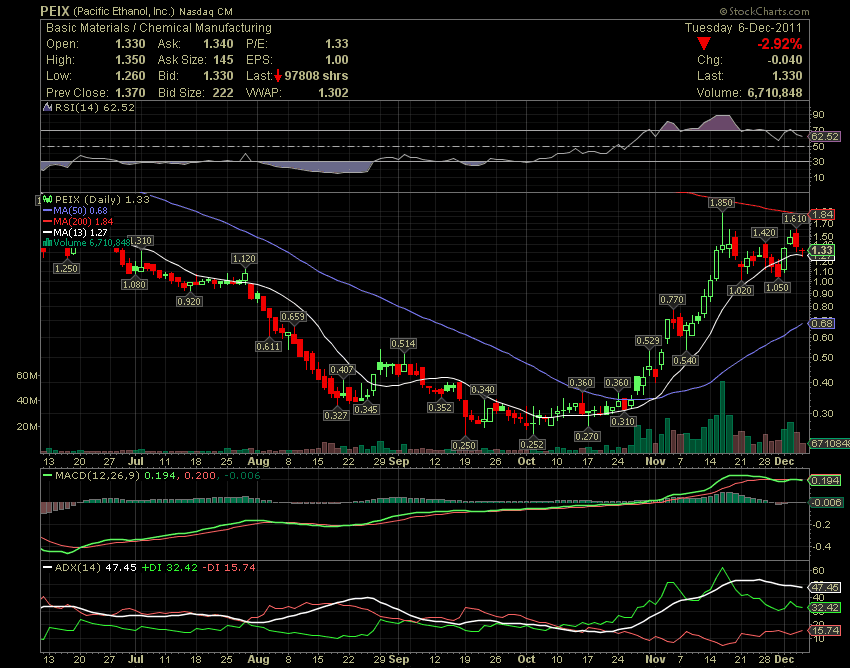Click the Ask Size value 145
Screen dimensions: 850x668
(x=223, y=60)
